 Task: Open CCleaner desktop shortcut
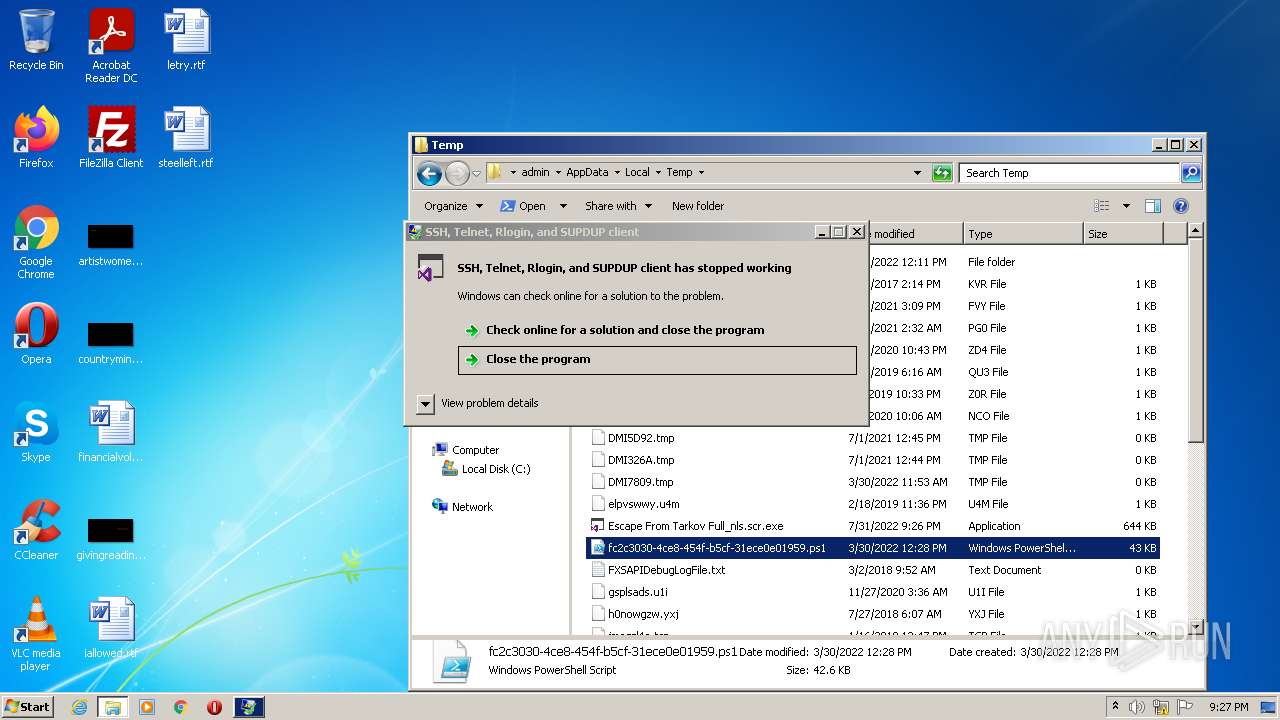(x=36, y=530)
